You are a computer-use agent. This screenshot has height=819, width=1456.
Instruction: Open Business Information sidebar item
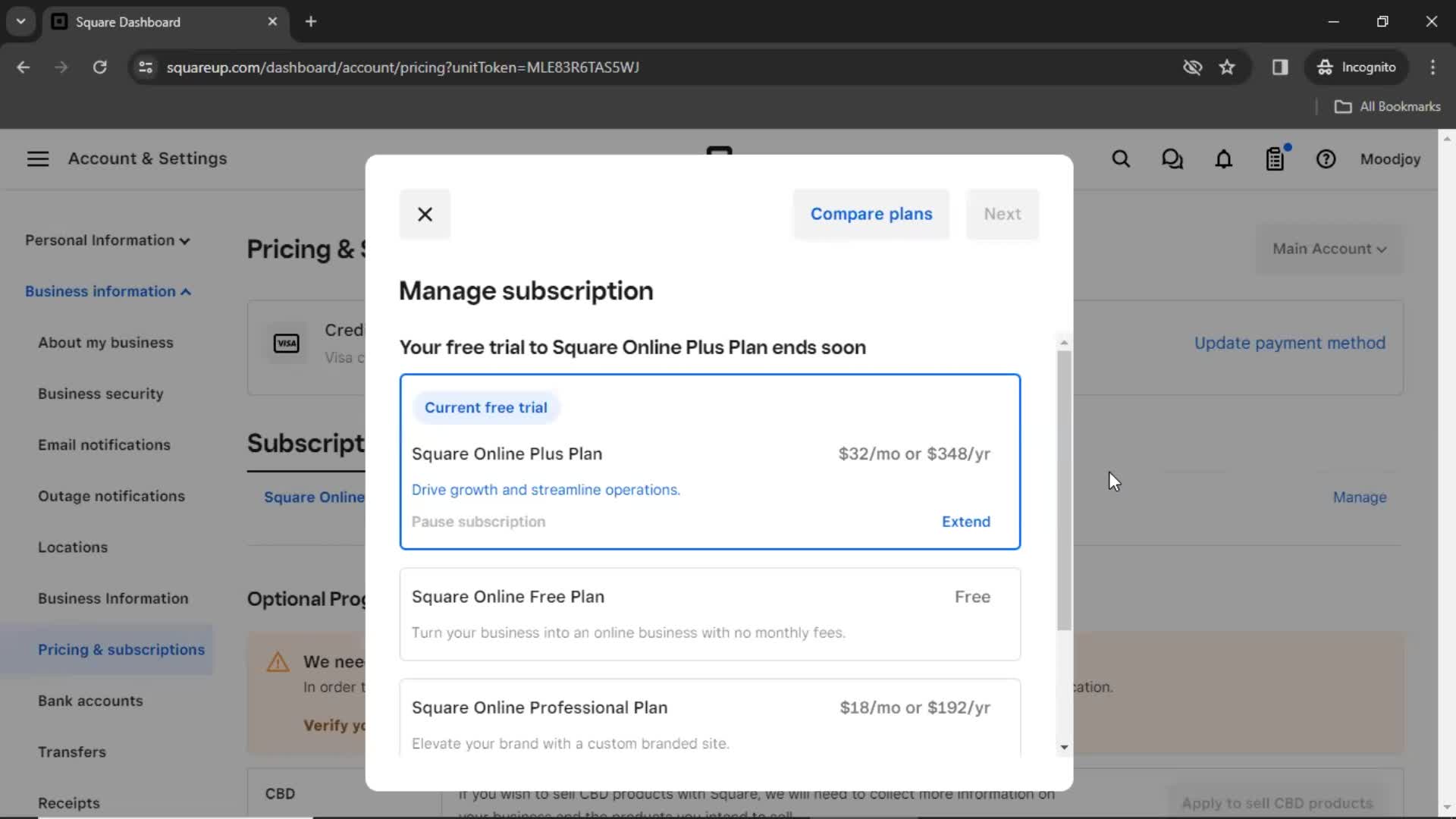click(113, 598)
